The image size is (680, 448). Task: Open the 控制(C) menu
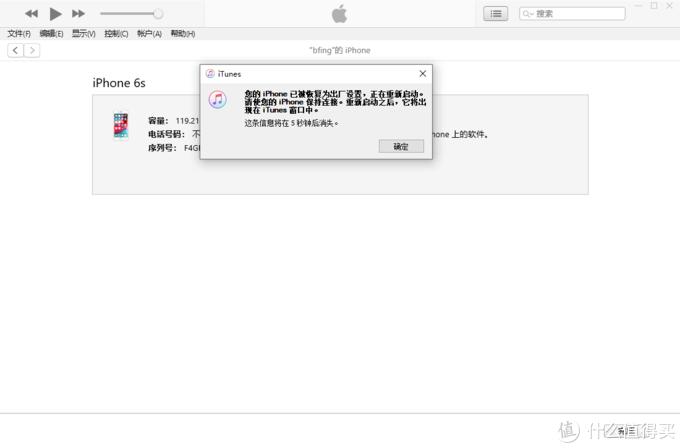116,34
